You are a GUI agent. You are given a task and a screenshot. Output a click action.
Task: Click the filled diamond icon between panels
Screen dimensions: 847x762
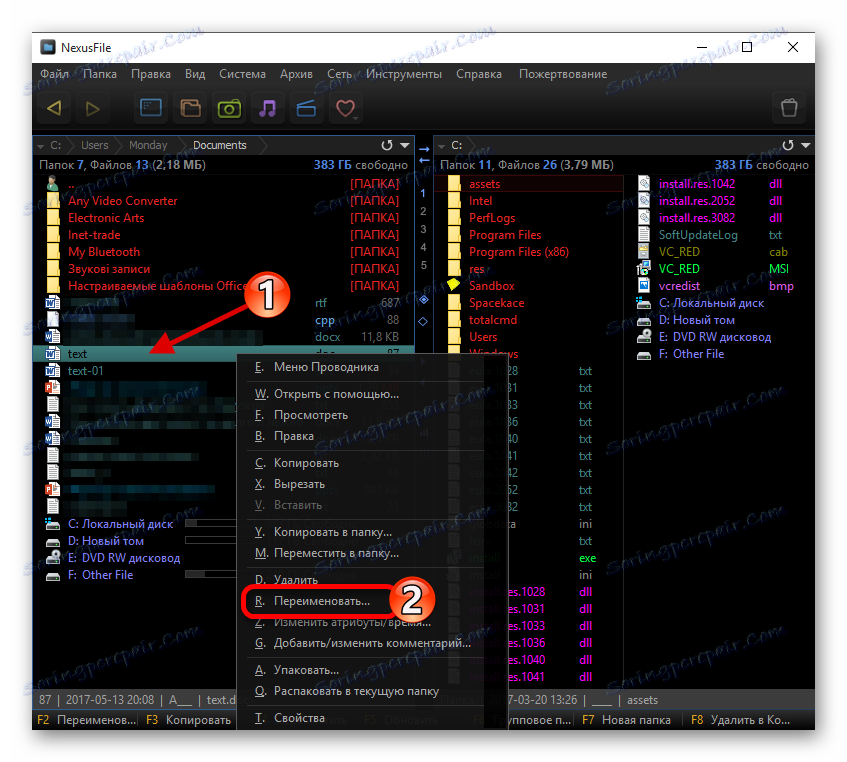pyautogui.click(x=424, y=300)
